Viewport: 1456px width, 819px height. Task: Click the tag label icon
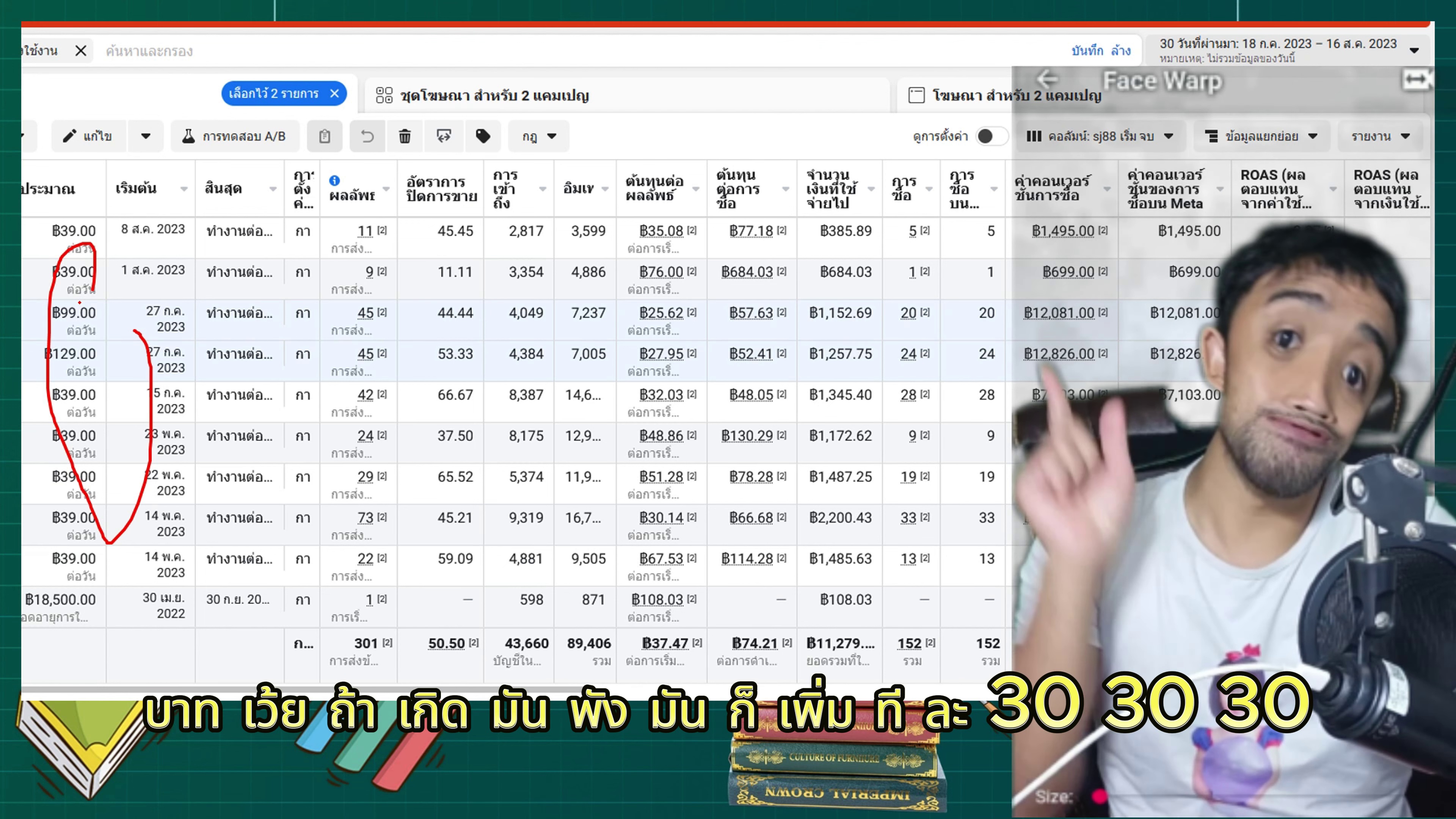click(483, 136)
